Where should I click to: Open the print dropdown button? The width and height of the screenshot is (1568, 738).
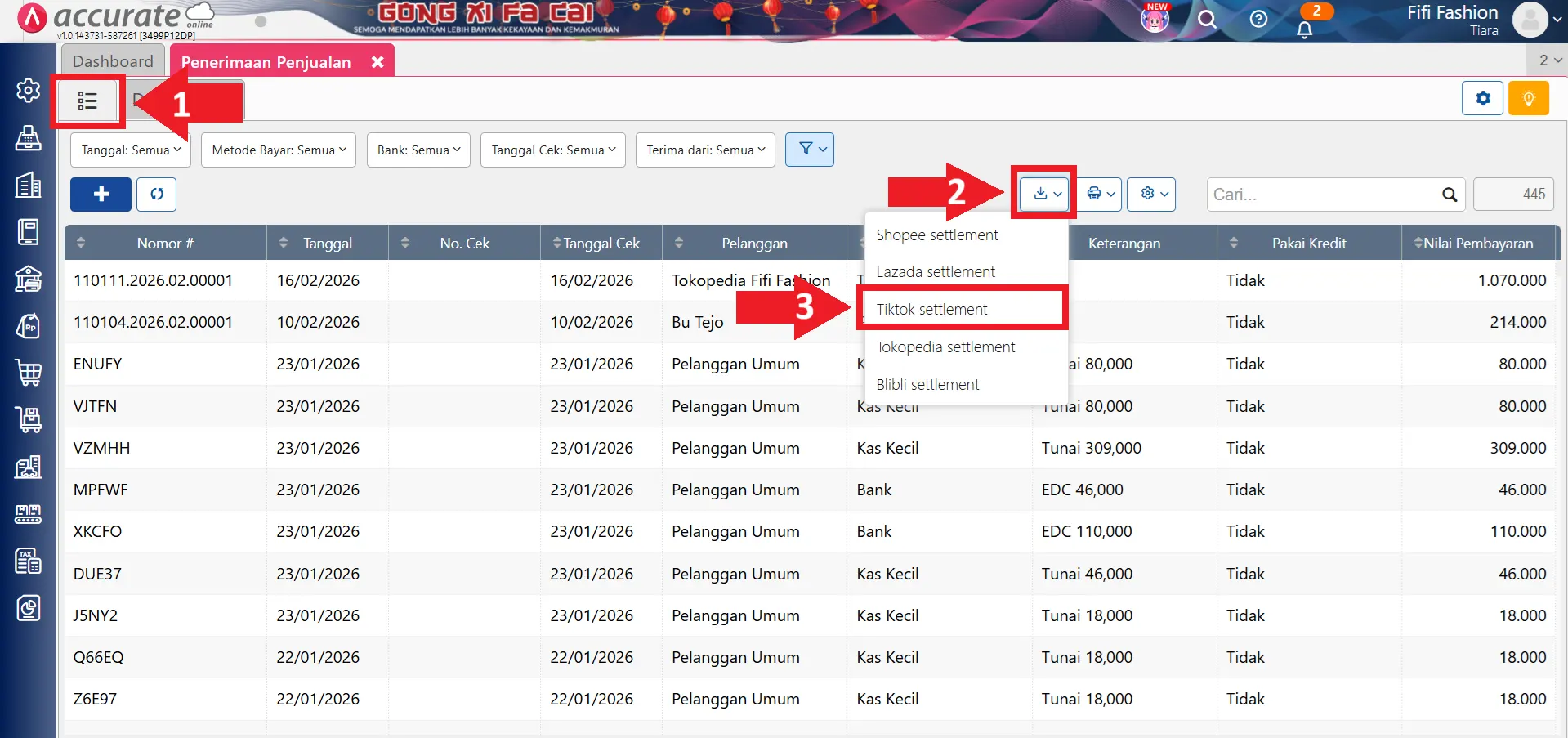pos(1101,195)
